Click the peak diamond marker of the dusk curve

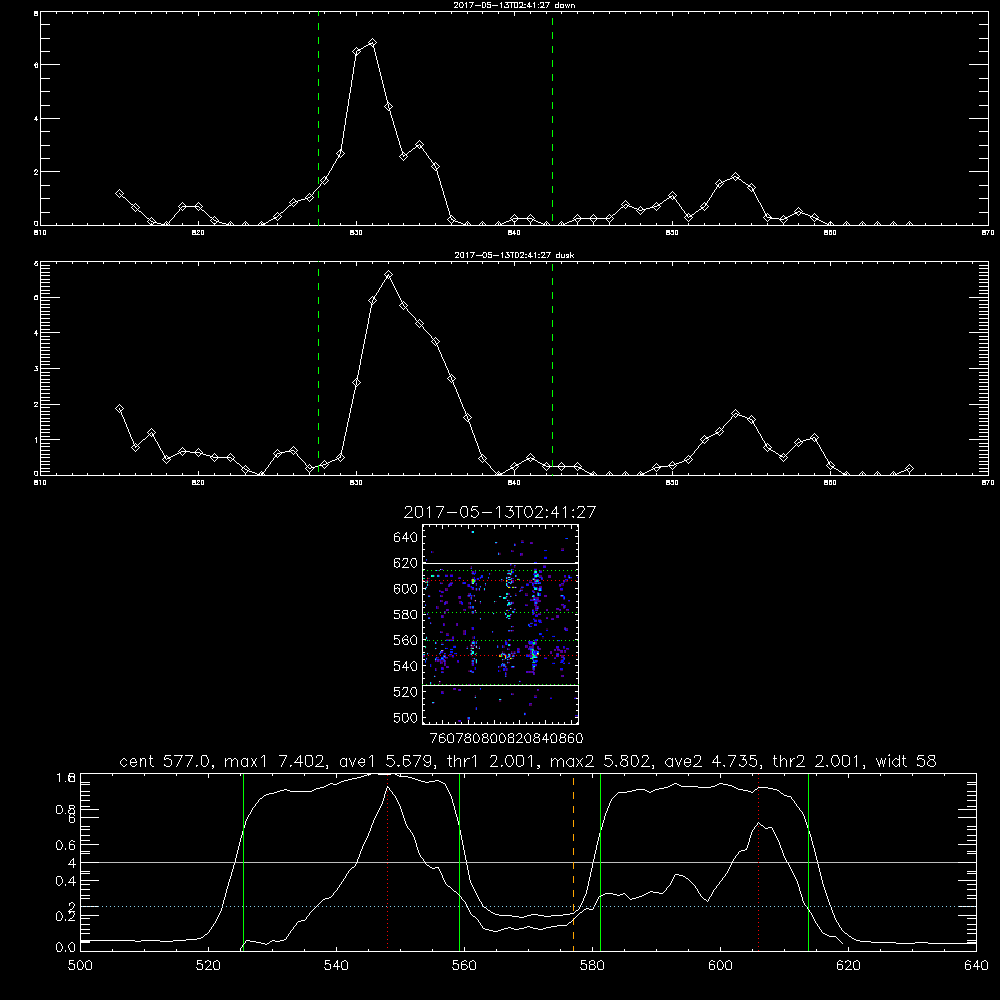388,275
